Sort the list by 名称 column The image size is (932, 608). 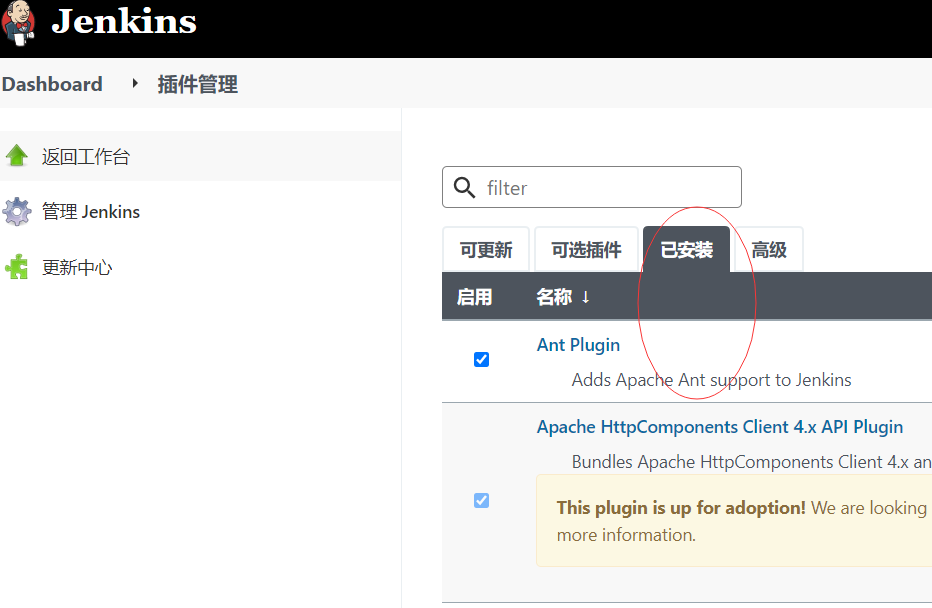pyautogui.click(x=563, y=297)
